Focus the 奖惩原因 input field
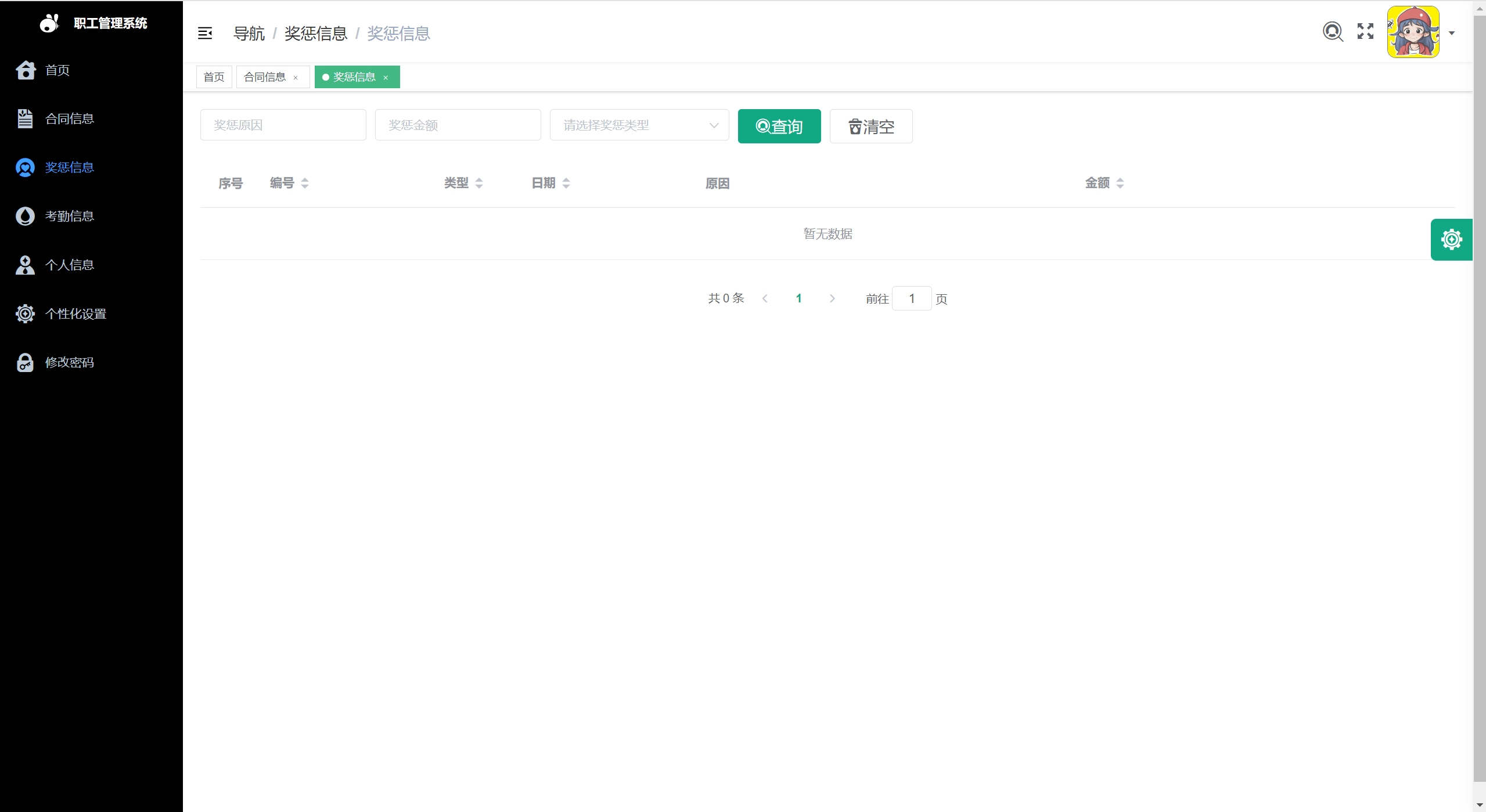 click(283, 125)
